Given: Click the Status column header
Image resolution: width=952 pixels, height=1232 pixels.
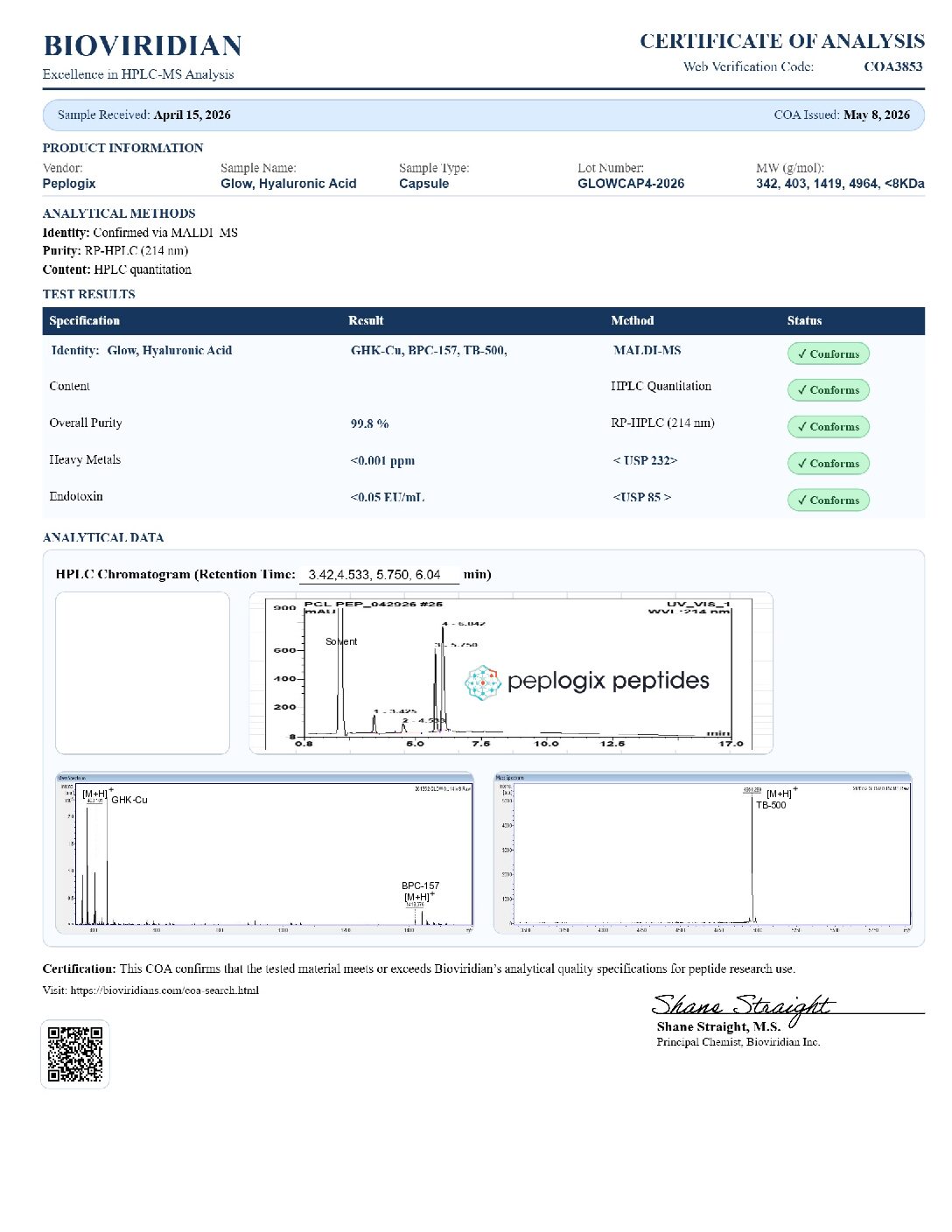Looking at the screenshot, I should tap(804, 321).
